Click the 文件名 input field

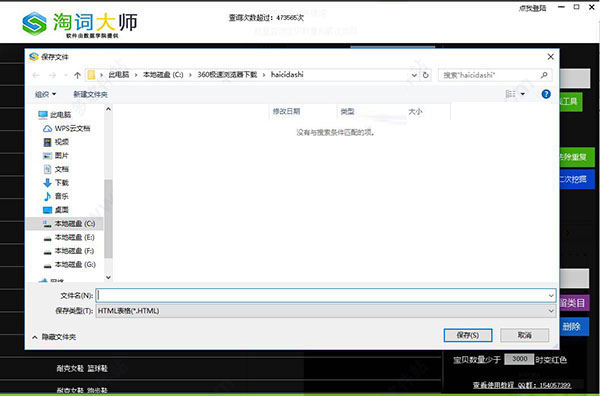(x=326, y=295)
